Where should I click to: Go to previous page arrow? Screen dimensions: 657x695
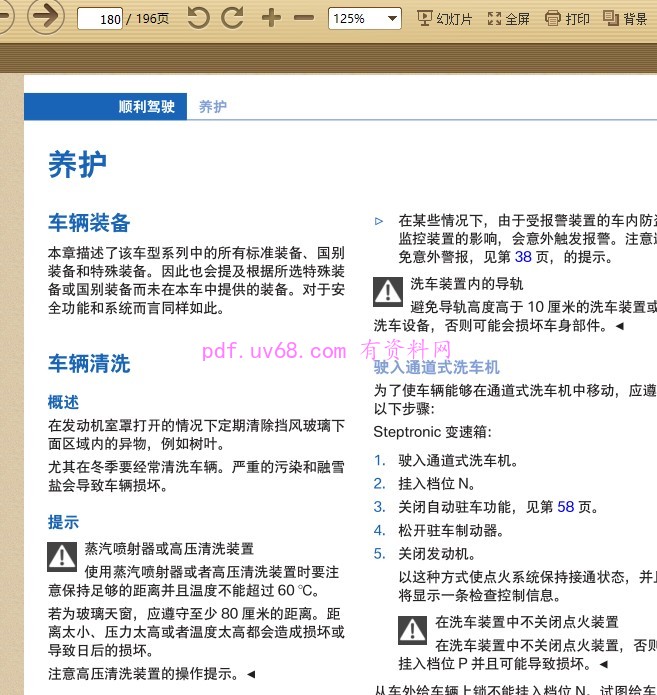[5, 16]
